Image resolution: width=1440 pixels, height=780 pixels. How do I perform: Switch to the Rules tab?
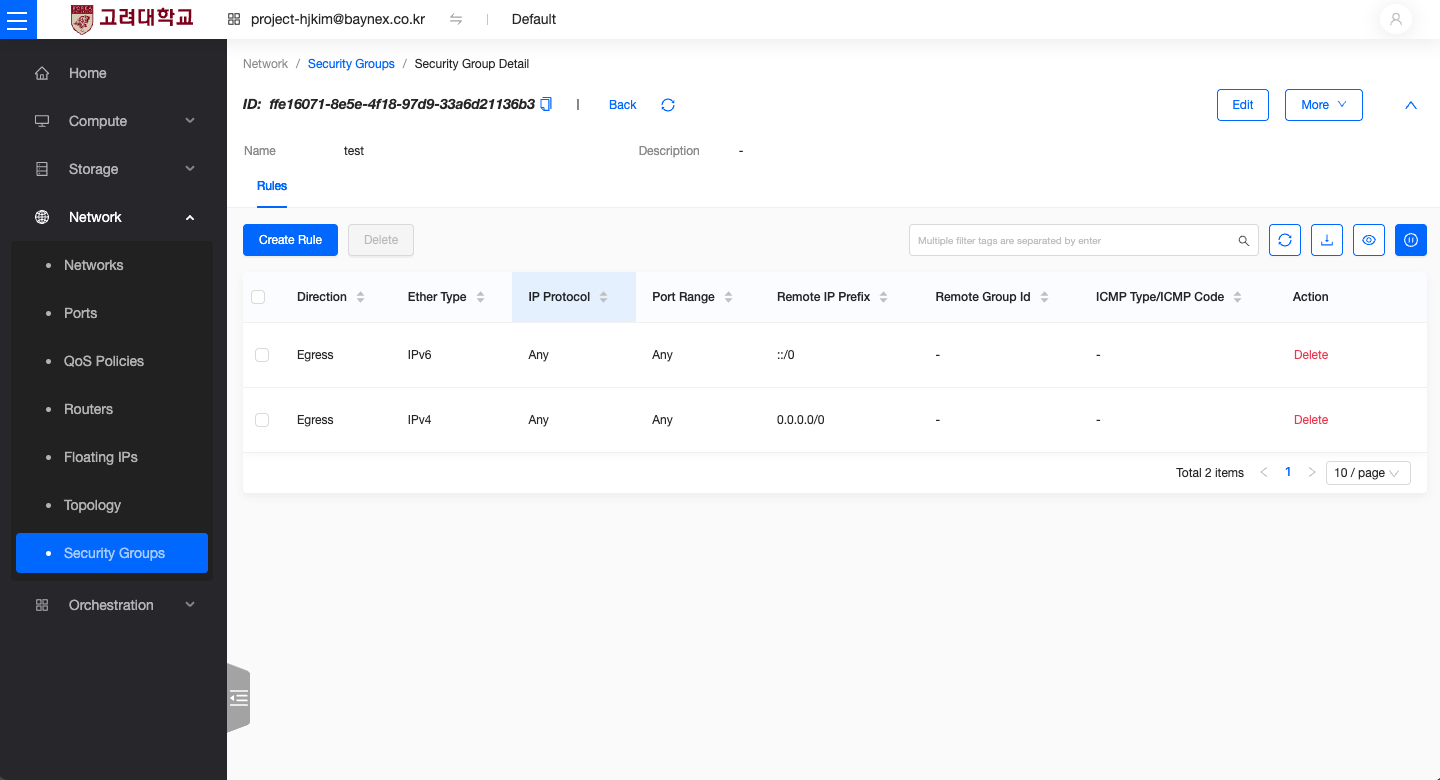click(x=272, y=186)
